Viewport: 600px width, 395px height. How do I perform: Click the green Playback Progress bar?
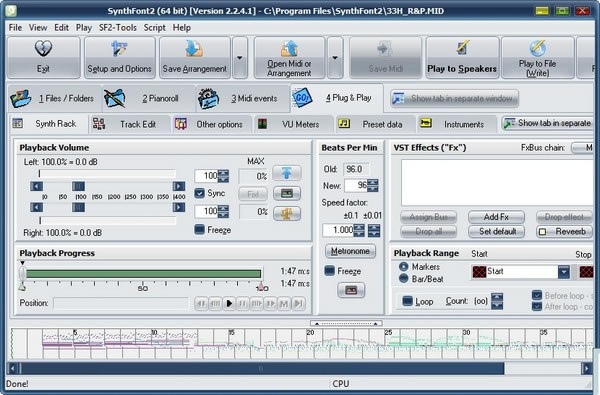click(143, 273)
